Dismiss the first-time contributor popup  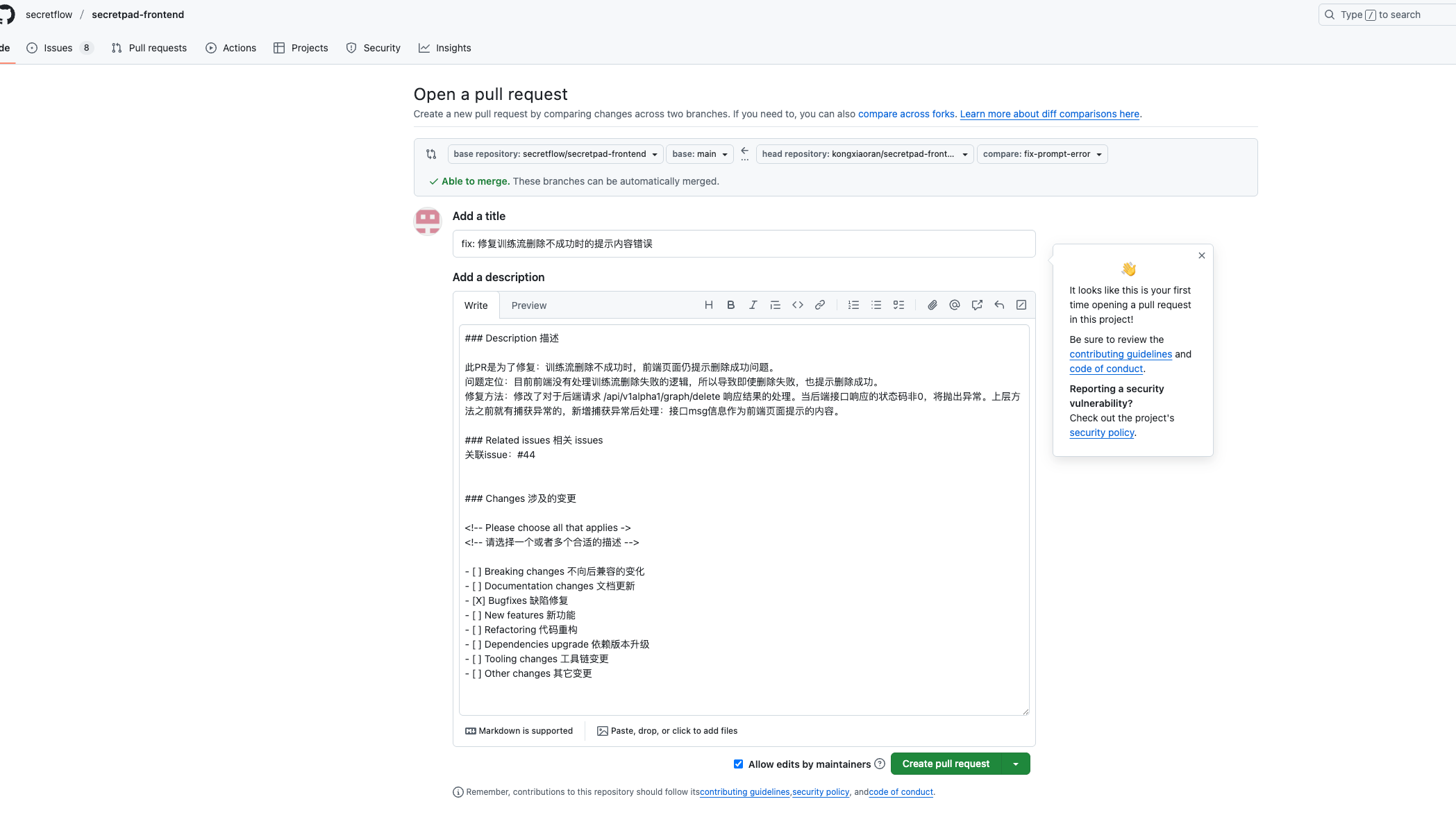click(1201, 255)
